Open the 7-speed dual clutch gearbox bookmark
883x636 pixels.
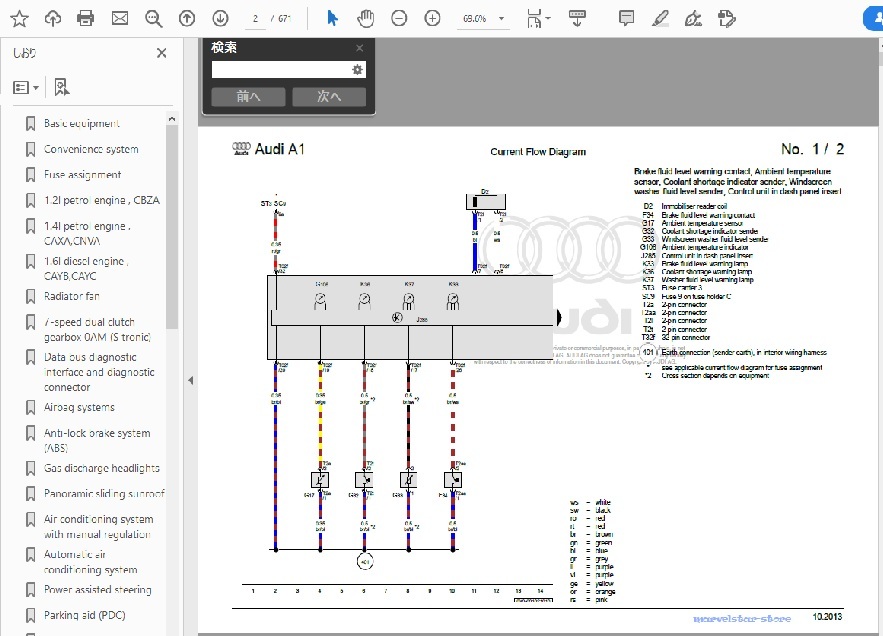coord(97,330)
